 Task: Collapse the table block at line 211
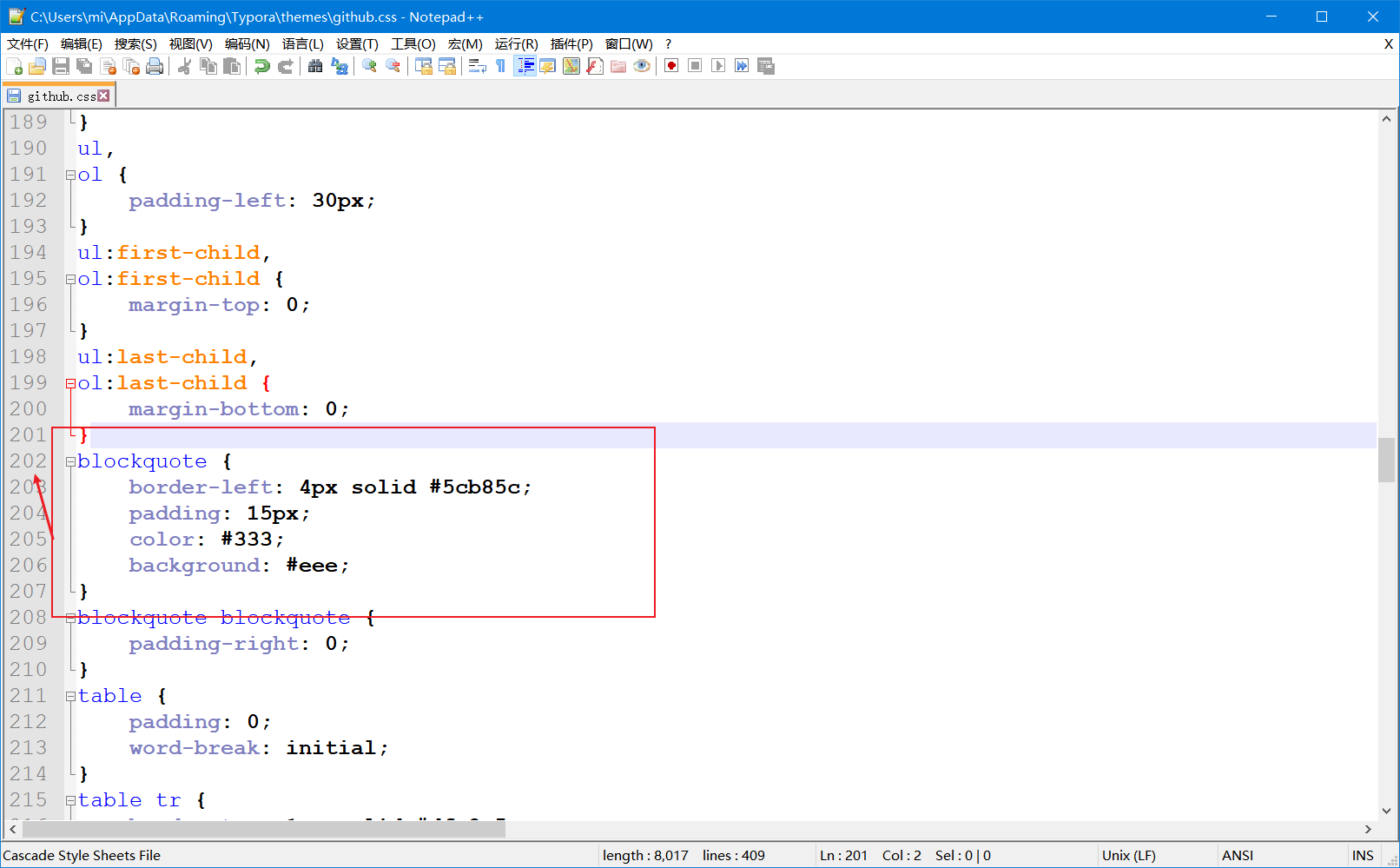70,696
